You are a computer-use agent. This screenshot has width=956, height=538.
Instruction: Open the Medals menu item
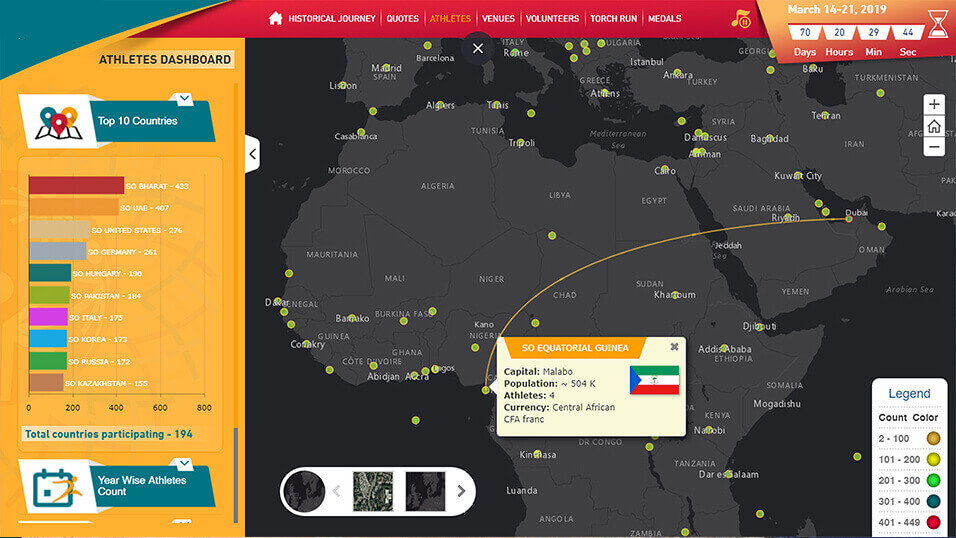coord(665,19)
